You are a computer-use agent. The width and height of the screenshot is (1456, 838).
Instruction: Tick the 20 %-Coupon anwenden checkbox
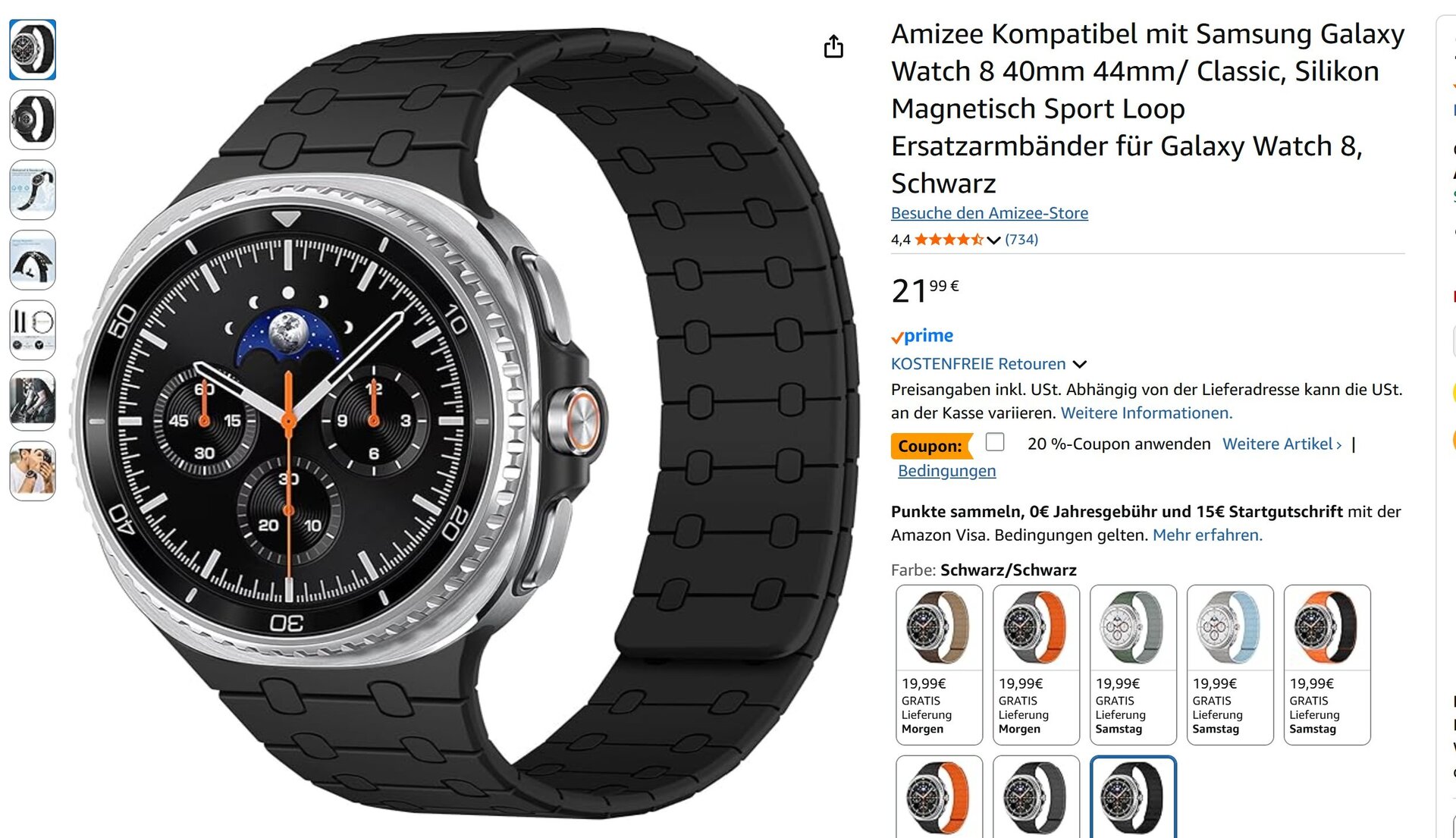[x=995, y=442]
